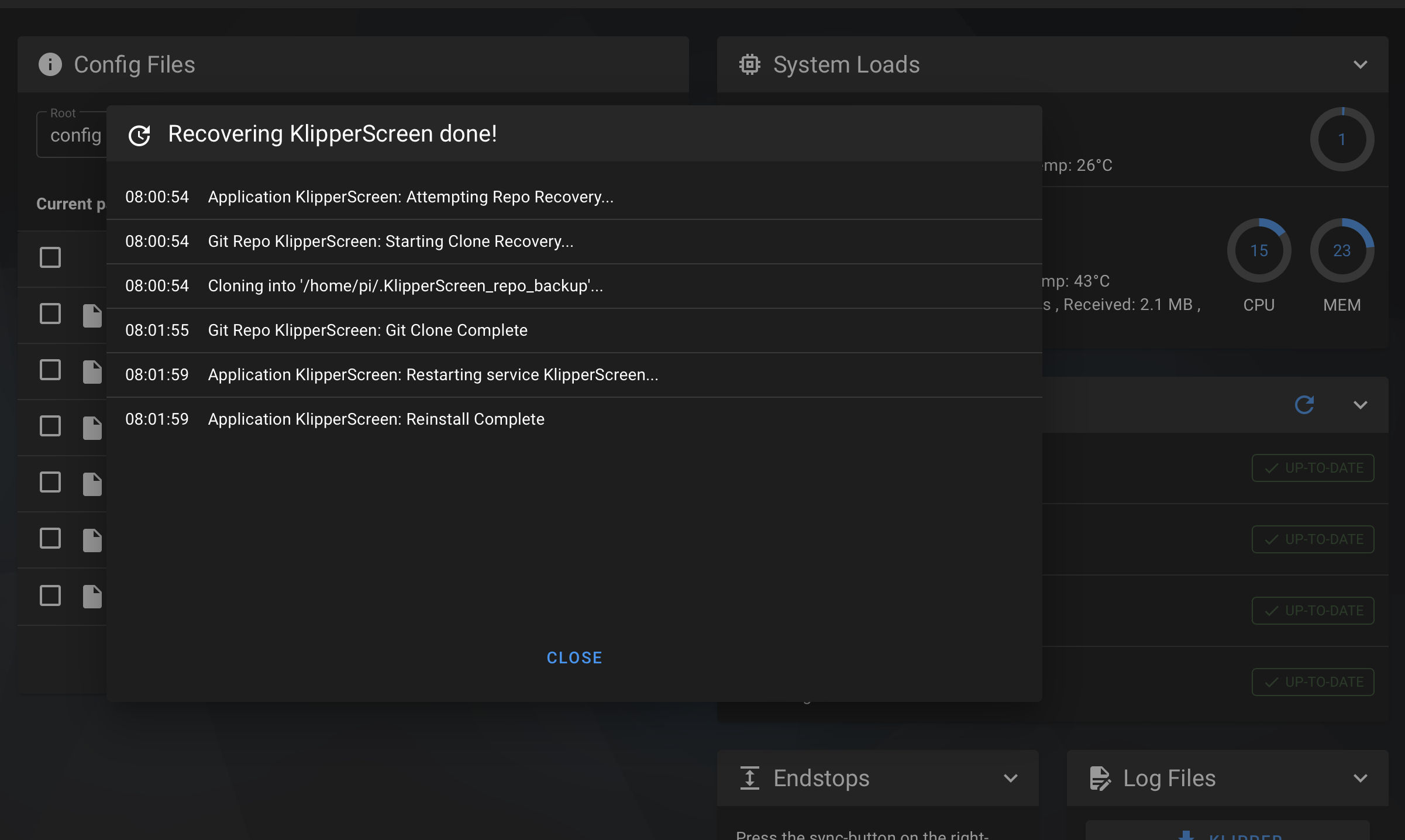Close the KlipperScreen recovery dialog

tap(574, 657)
